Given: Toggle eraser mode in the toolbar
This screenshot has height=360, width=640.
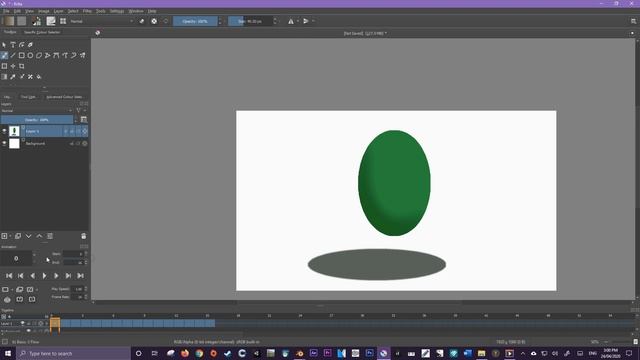Looking at the screenshot, I should [x=142, y=21].
